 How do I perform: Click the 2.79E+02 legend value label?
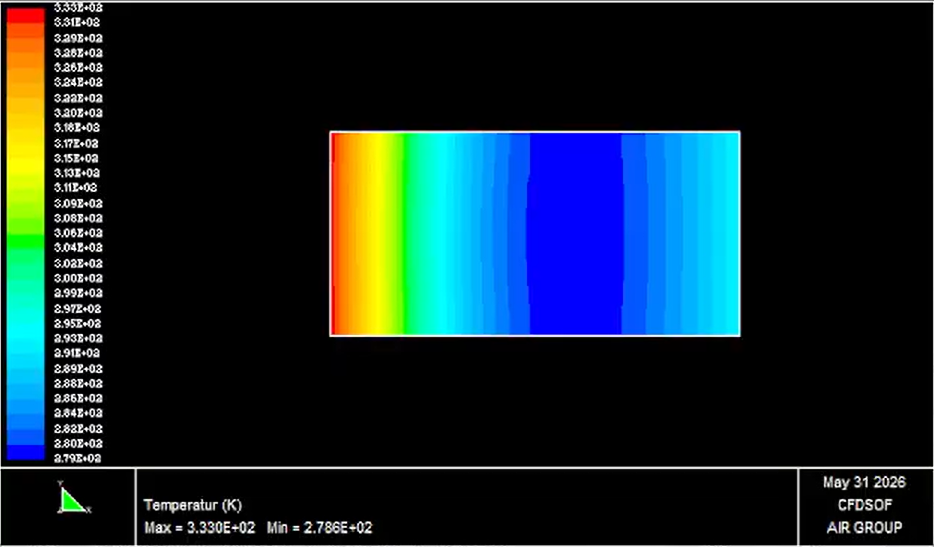(78, 459)
